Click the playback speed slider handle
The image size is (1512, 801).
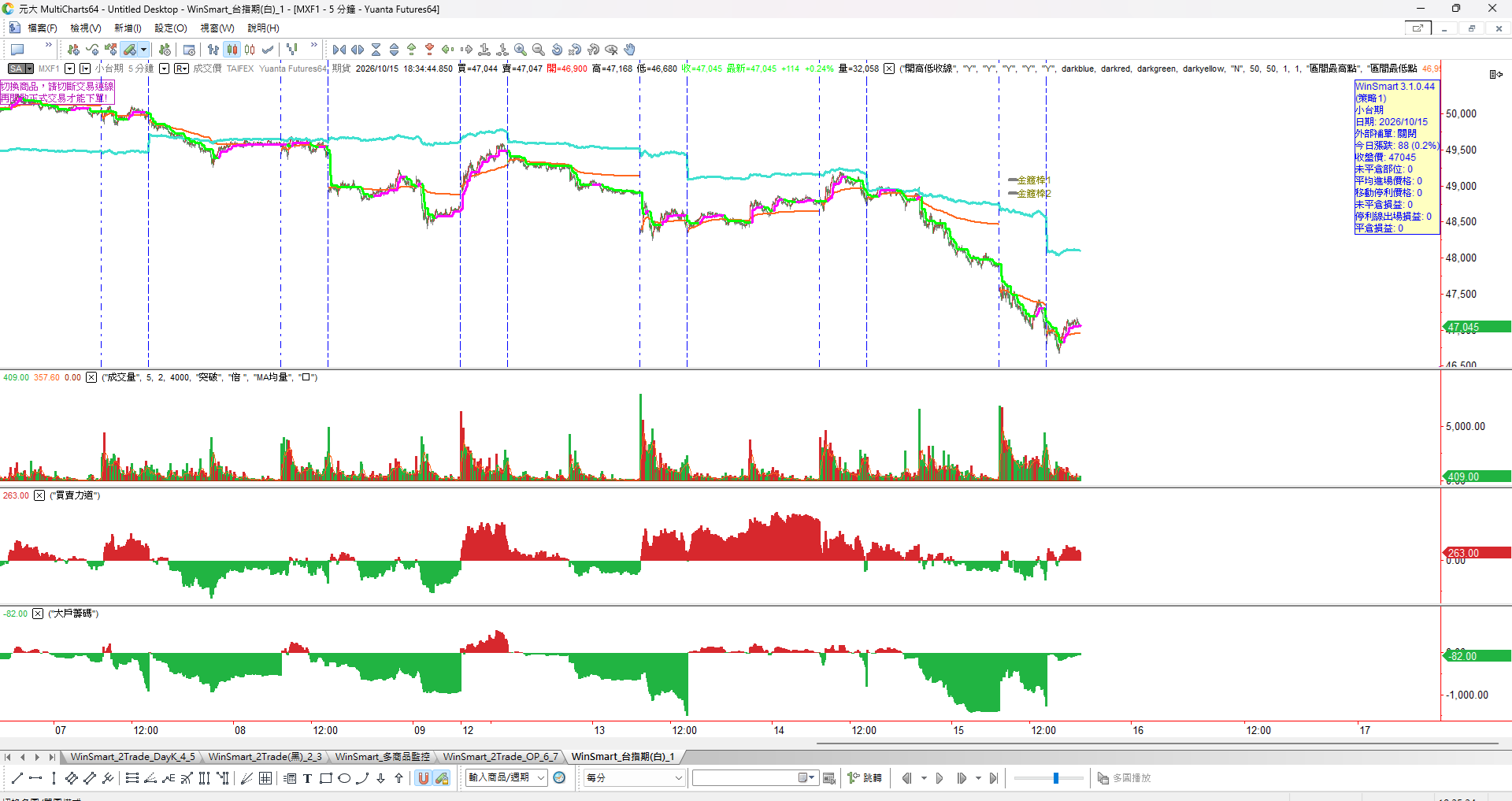coord(1056,778)
